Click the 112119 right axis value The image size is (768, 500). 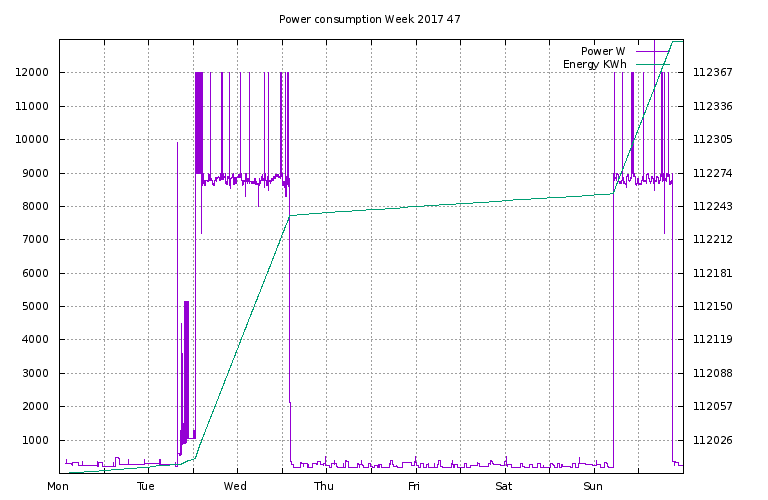coord(713,339)
